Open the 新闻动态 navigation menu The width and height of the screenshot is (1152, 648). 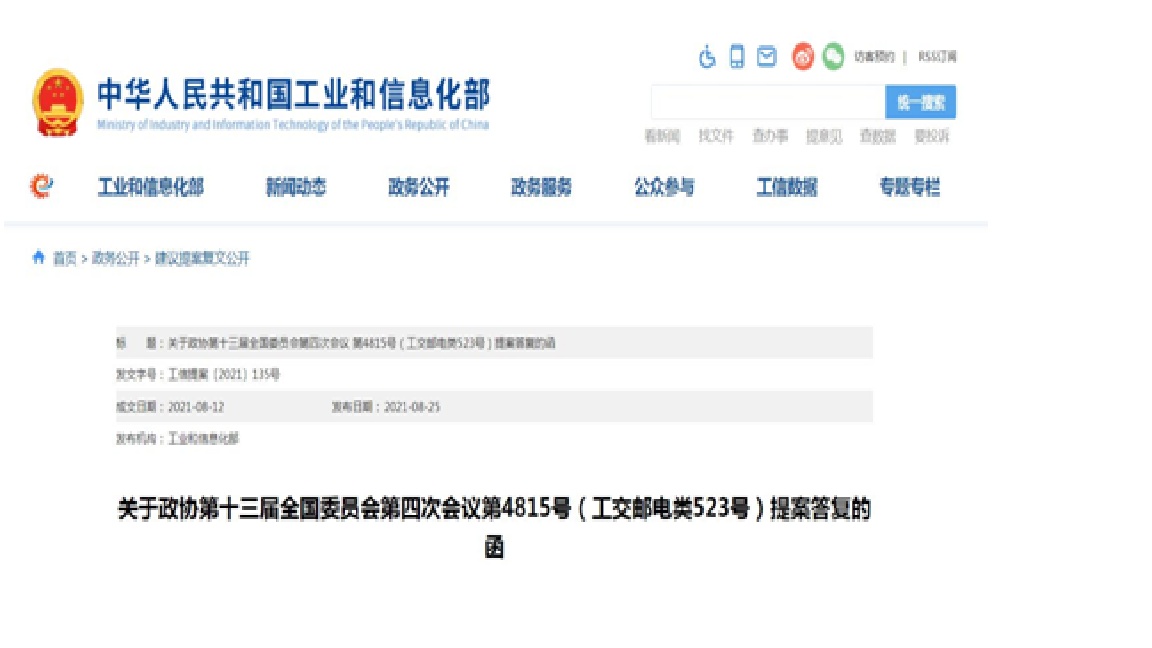point(296,187)
